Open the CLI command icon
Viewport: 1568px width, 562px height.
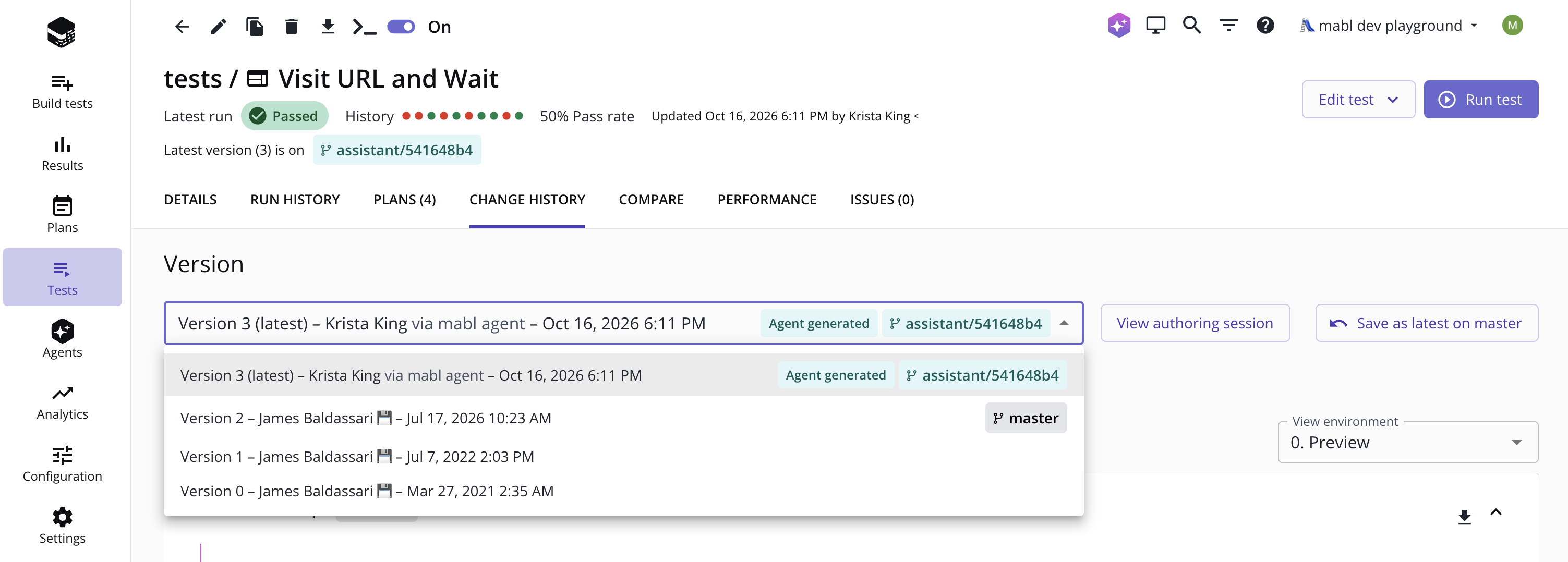364,27
